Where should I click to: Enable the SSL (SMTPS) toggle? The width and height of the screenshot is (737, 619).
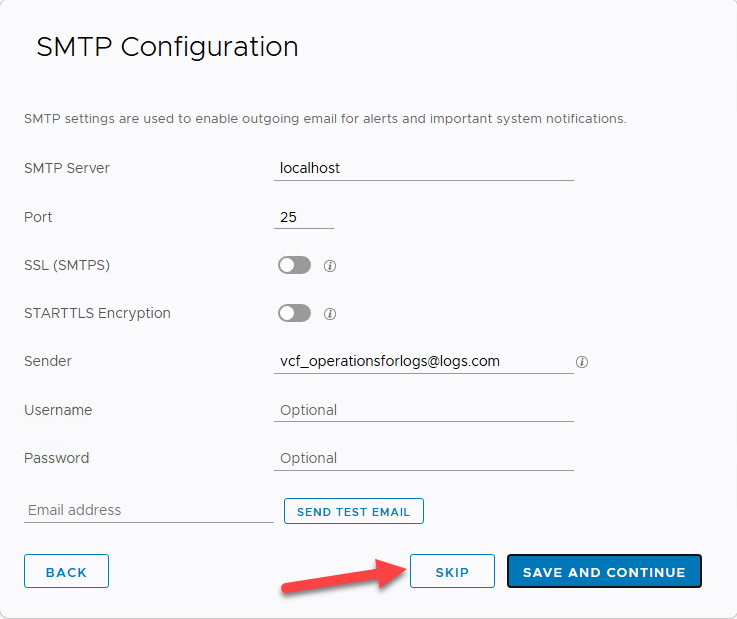[x=294, y=266]
